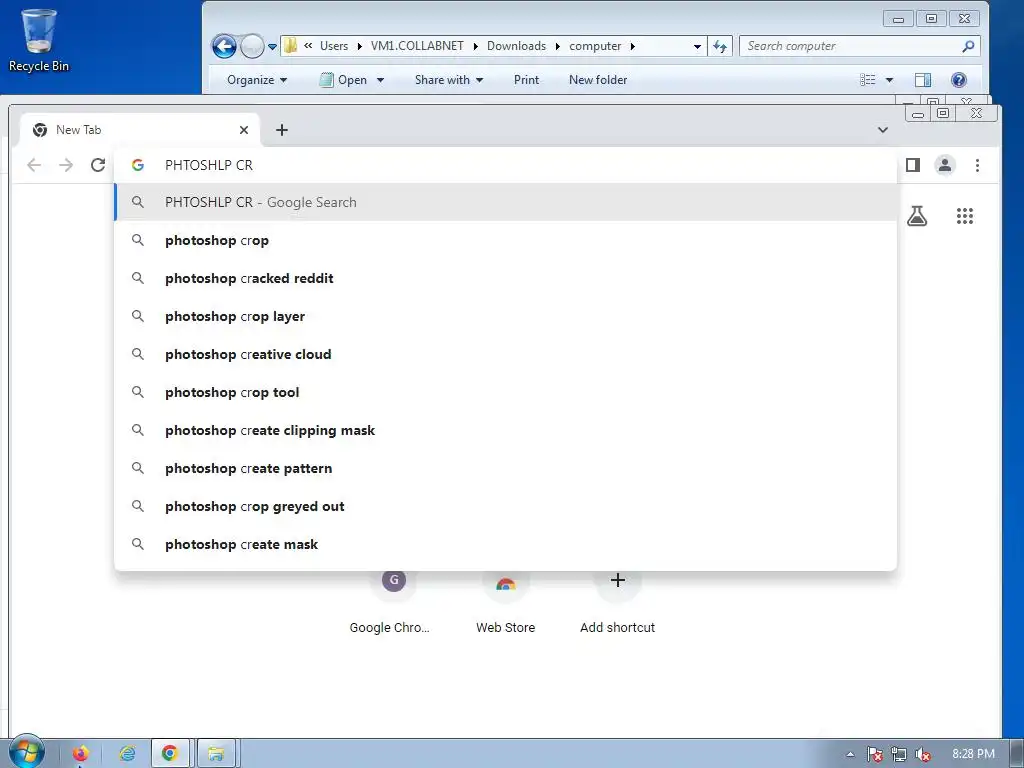
Task: Click the New Tab tab
Action: coord(140,130)
